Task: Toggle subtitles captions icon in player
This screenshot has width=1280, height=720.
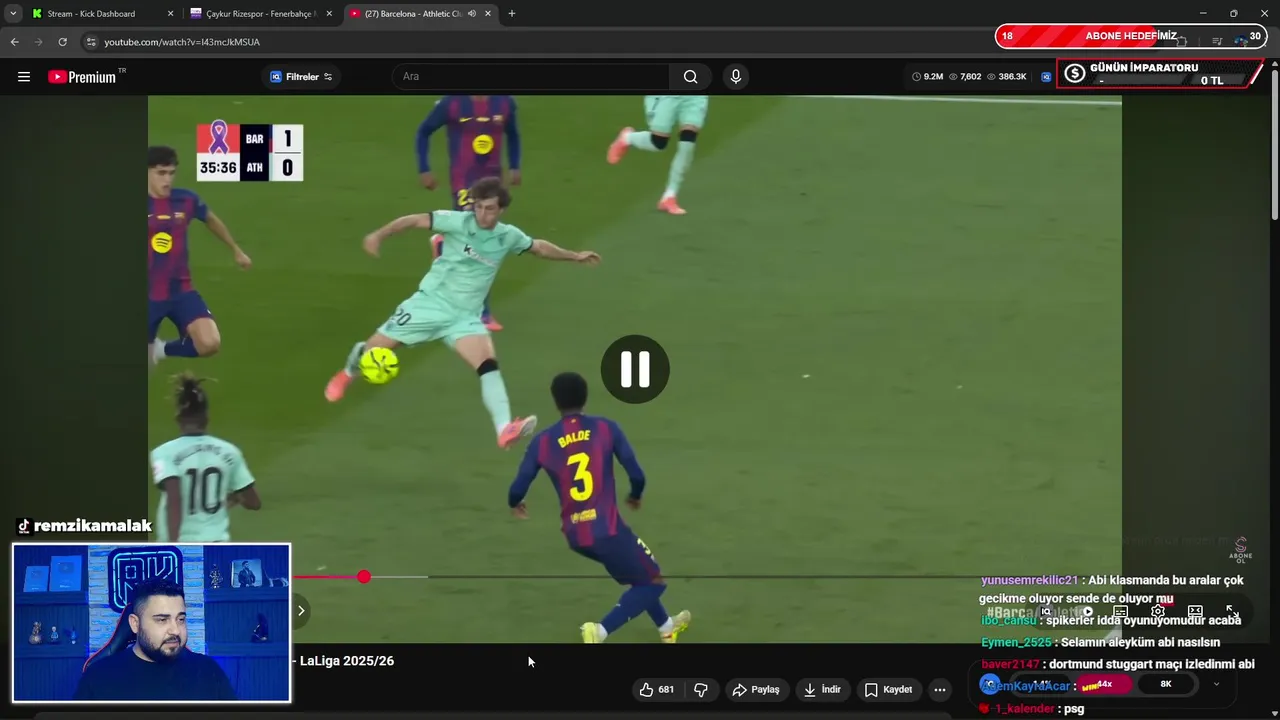Action: pyautogui.click(x=1120, y=611)
